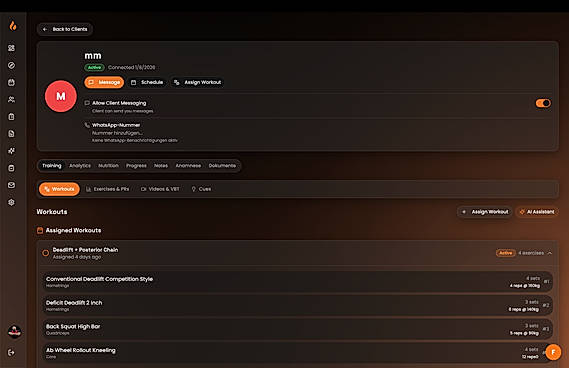Open the calendar icon in sidebar

coord(12,82)
